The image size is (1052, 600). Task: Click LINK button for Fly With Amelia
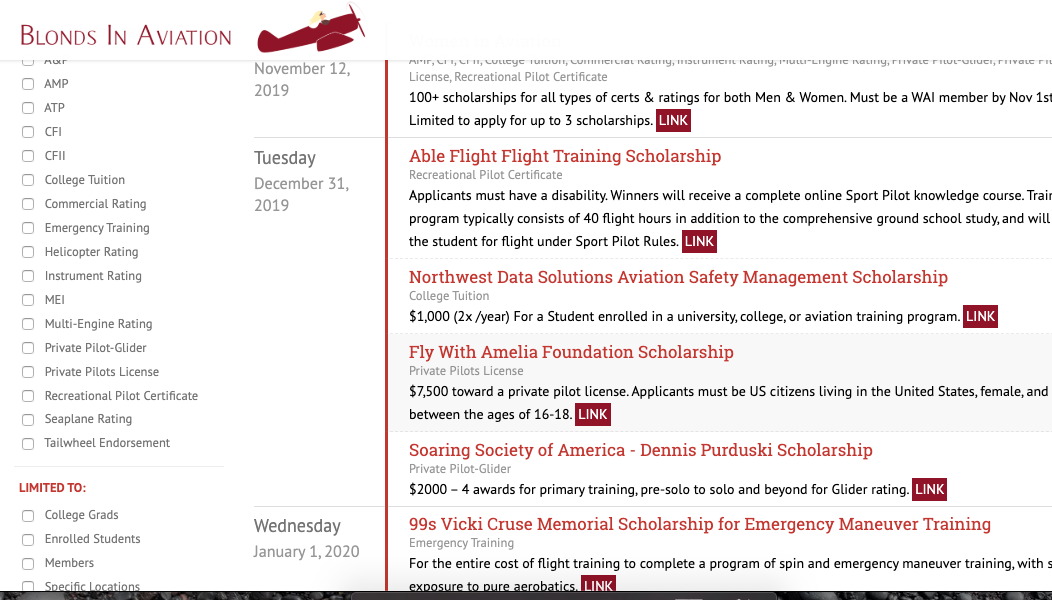[593, 414]
